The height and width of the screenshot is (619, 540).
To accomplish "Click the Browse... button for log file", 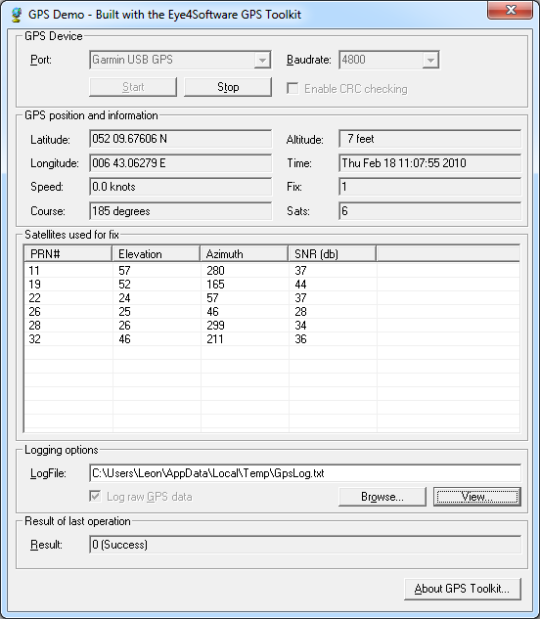I will point(382,497).
